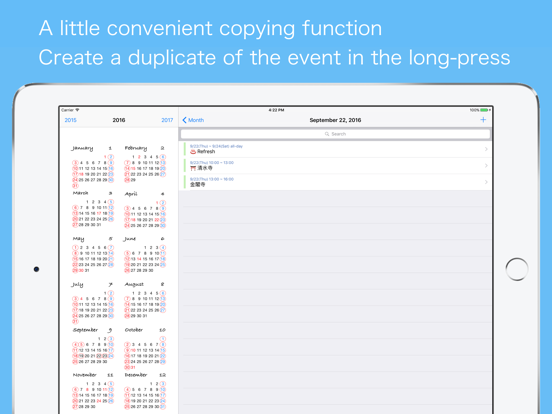Select the August mini calendar
Screen dimensions: 552x414
[x=145, y=300]
